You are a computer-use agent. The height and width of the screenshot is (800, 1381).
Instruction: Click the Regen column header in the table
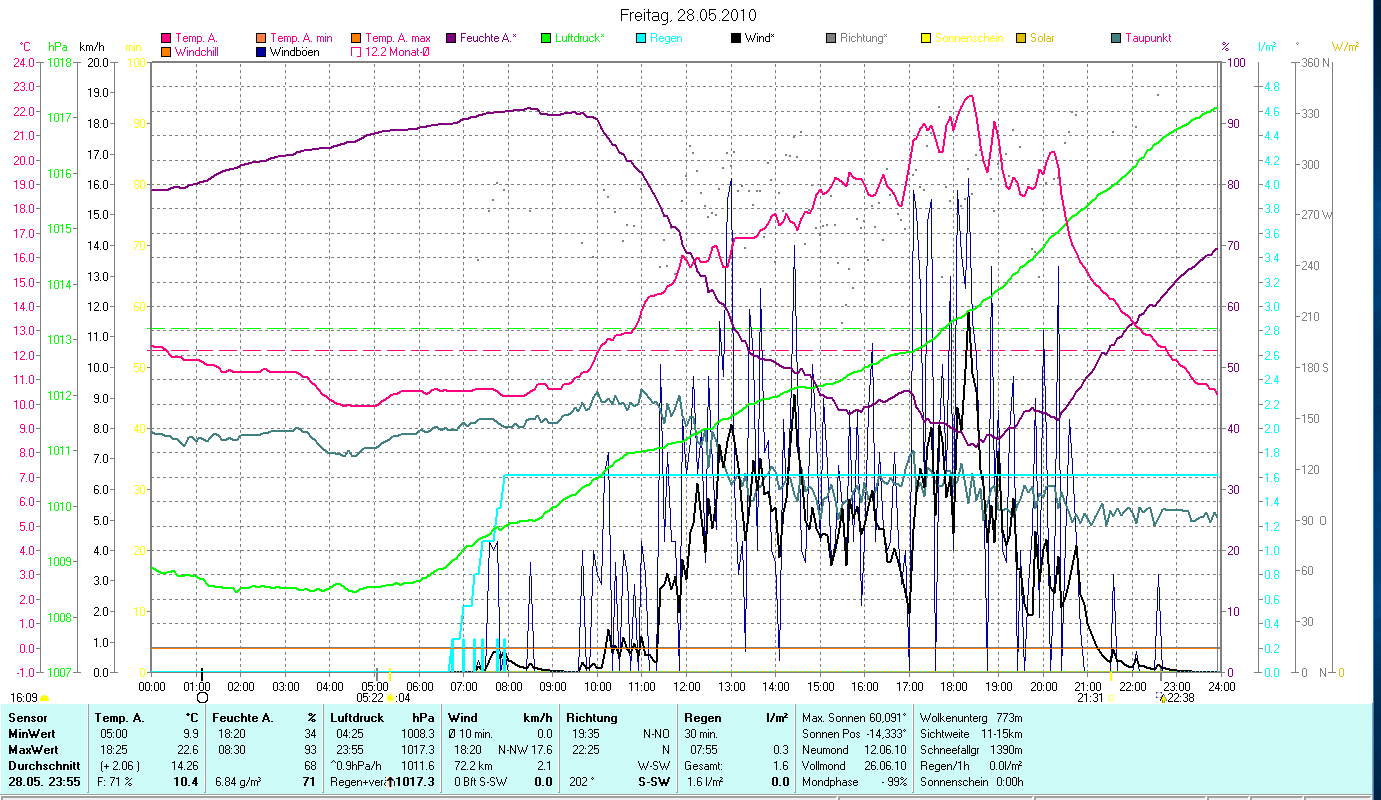coord(700,718)
